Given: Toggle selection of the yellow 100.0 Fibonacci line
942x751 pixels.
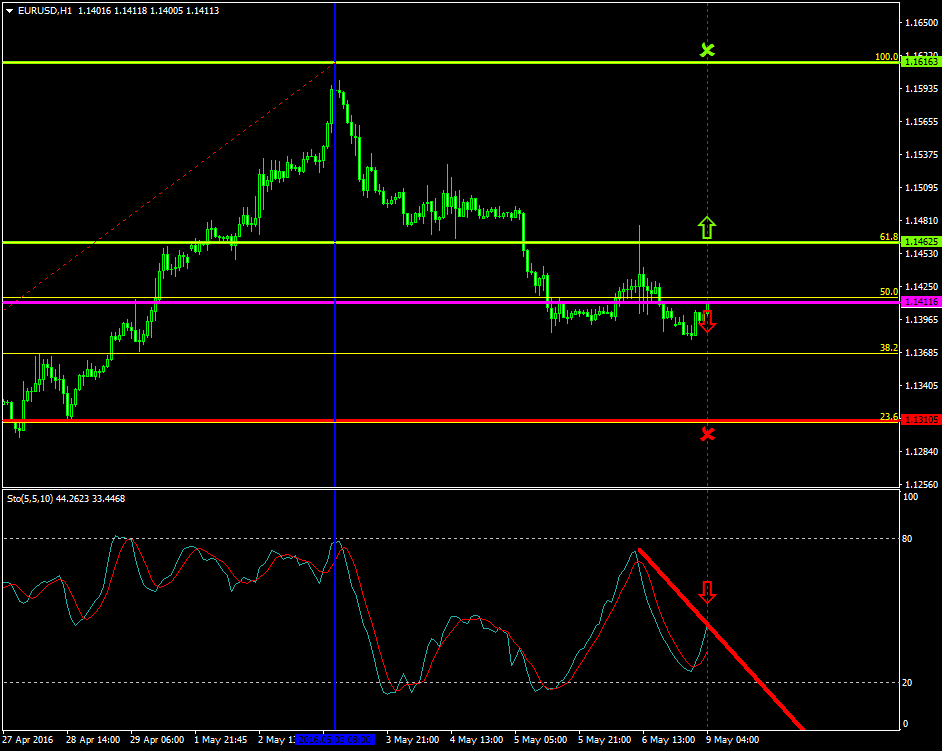Looking at the screenshot, I should (500, 63).
